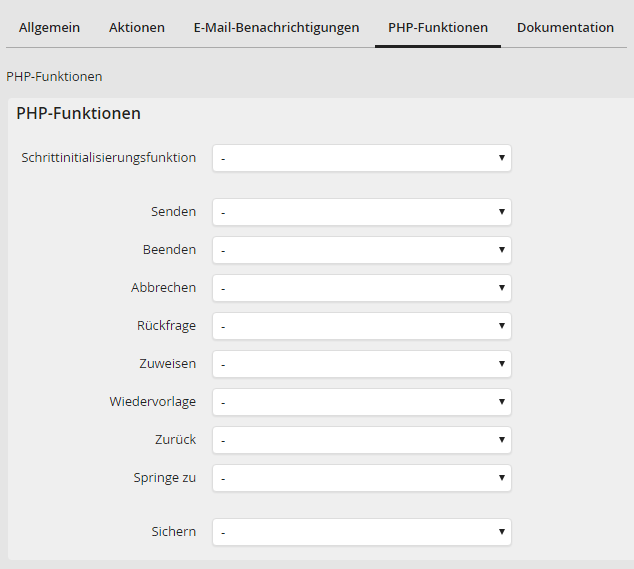Open the Abbrechen function dropdown
The height and width of the screenshot is (569, 634).
(361, 288)
